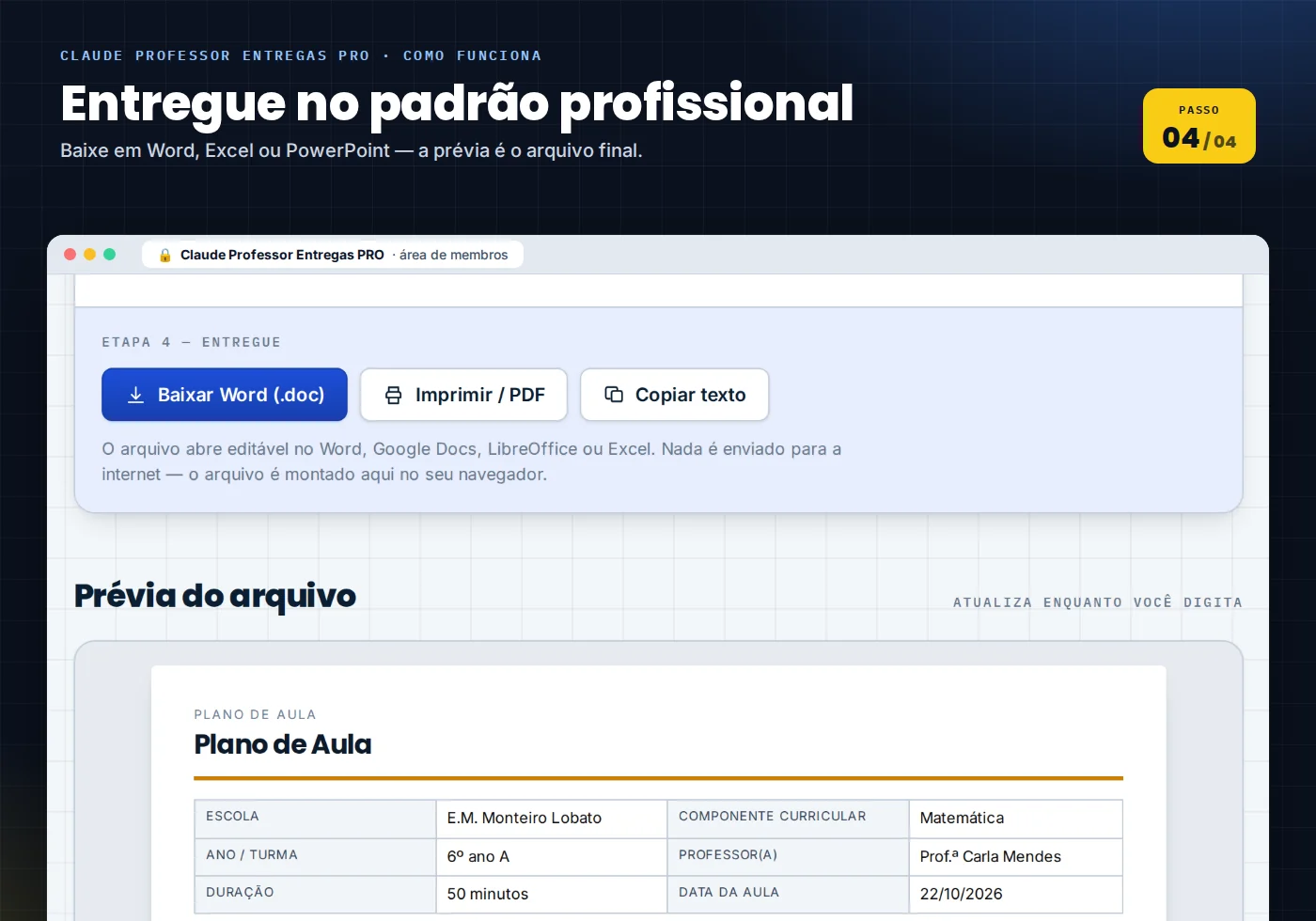Image resolution: width=1316 pixels, height=921 pixels.
Task: Click the copy icon on Copiar texto
Action: click(x=614, y=395)
